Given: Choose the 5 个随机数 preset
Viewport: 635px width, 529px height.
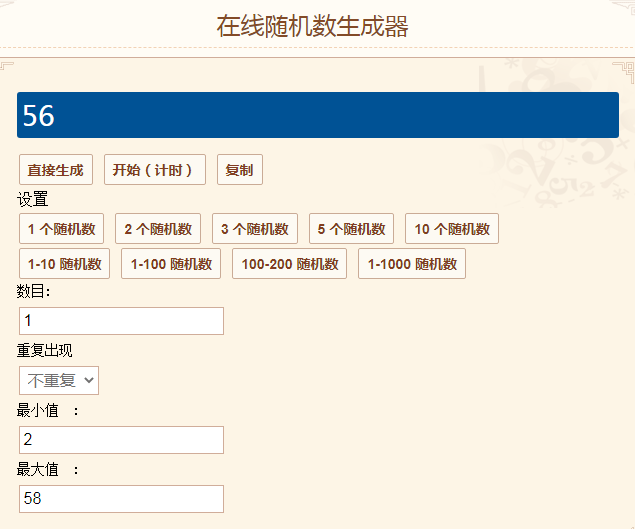Looking at the screenshot, I should (352, 229).
